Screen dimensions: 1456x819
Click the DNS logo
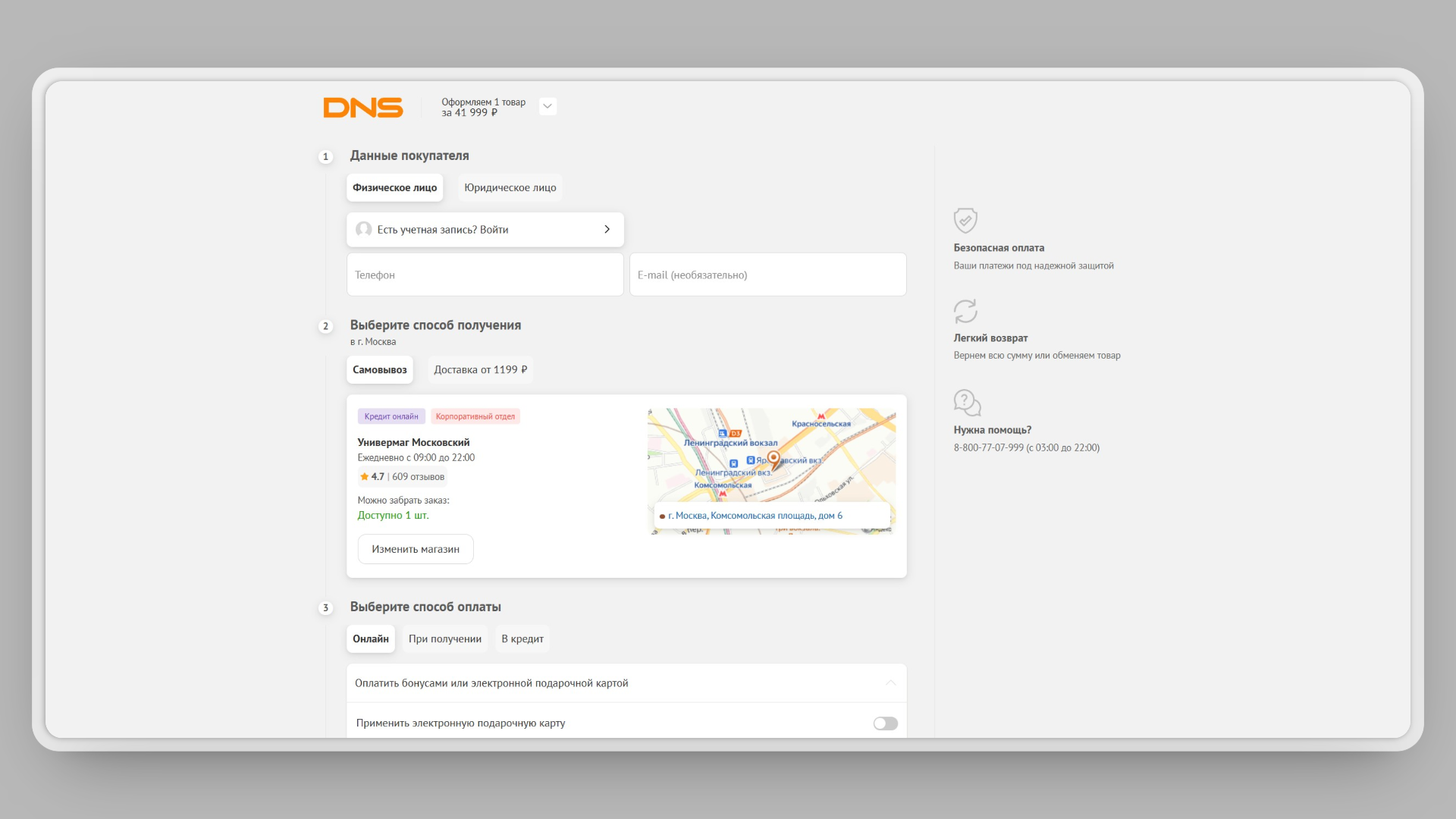(362, 108)
